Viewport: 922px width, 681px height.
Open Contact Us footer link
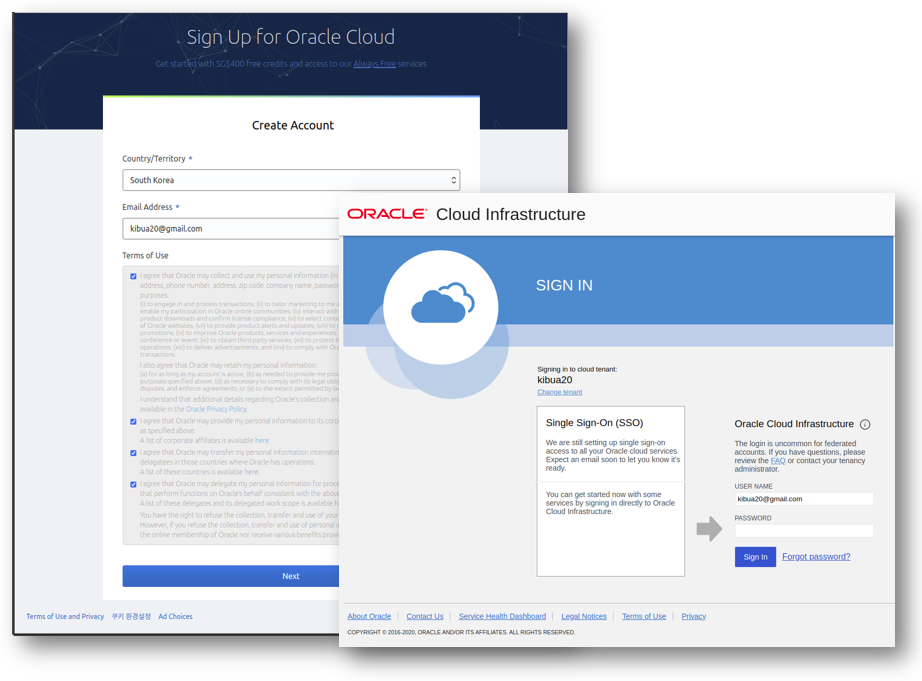coord(425,616)
